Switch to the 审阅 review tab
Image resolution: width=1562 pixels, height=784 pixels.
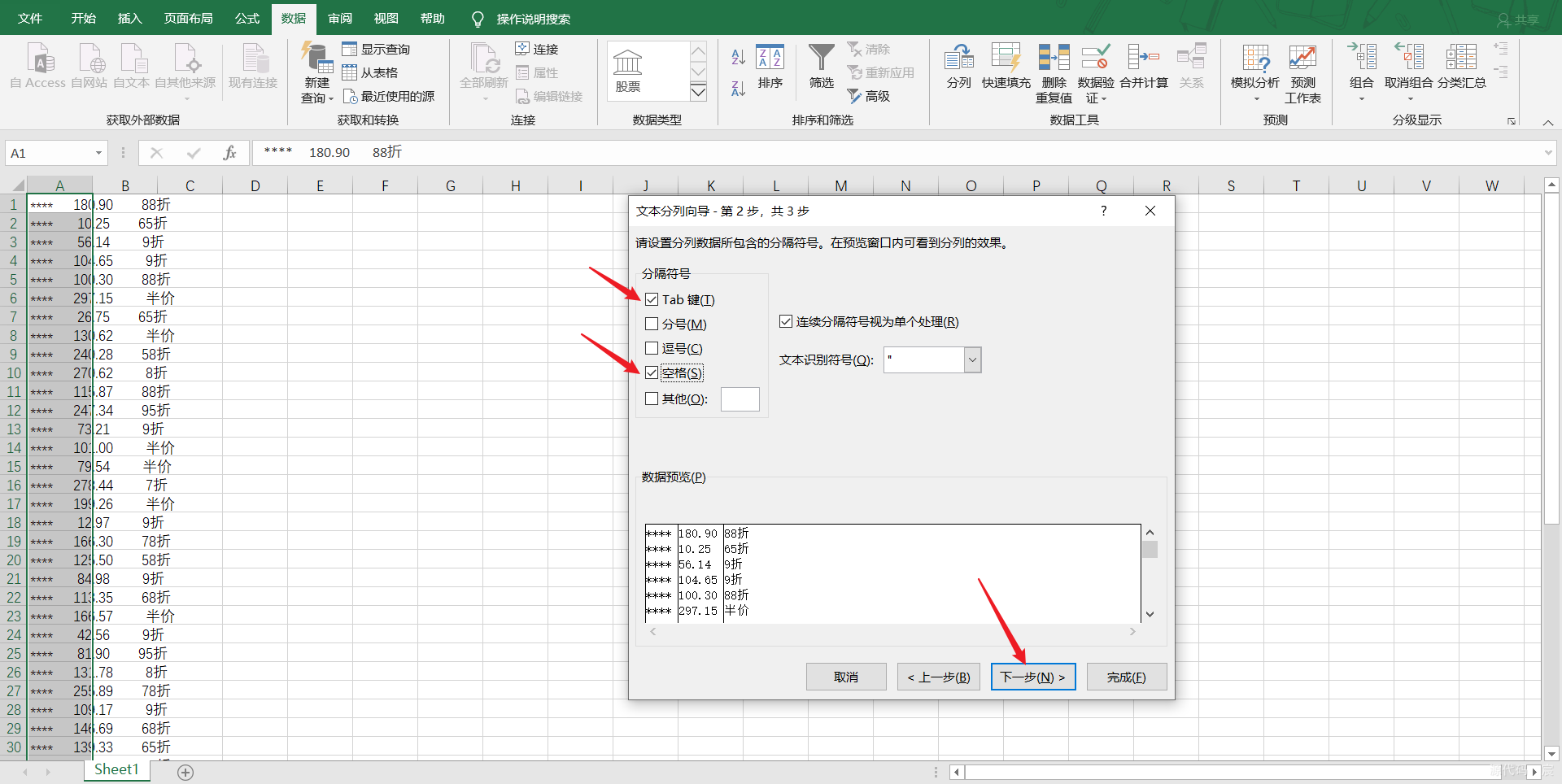pos(340,18)
